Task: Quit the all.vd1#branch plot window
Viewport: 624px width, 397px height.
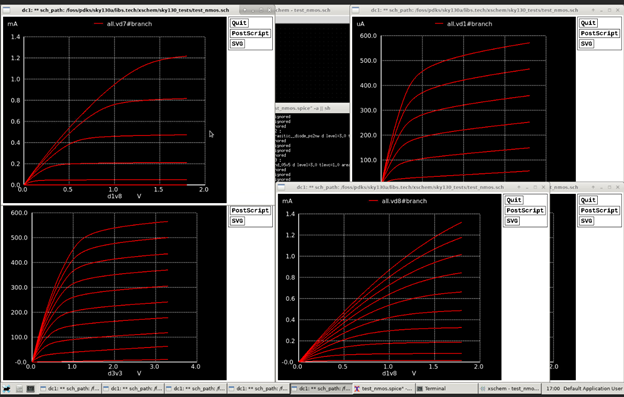Action: [x=588, y=23]
